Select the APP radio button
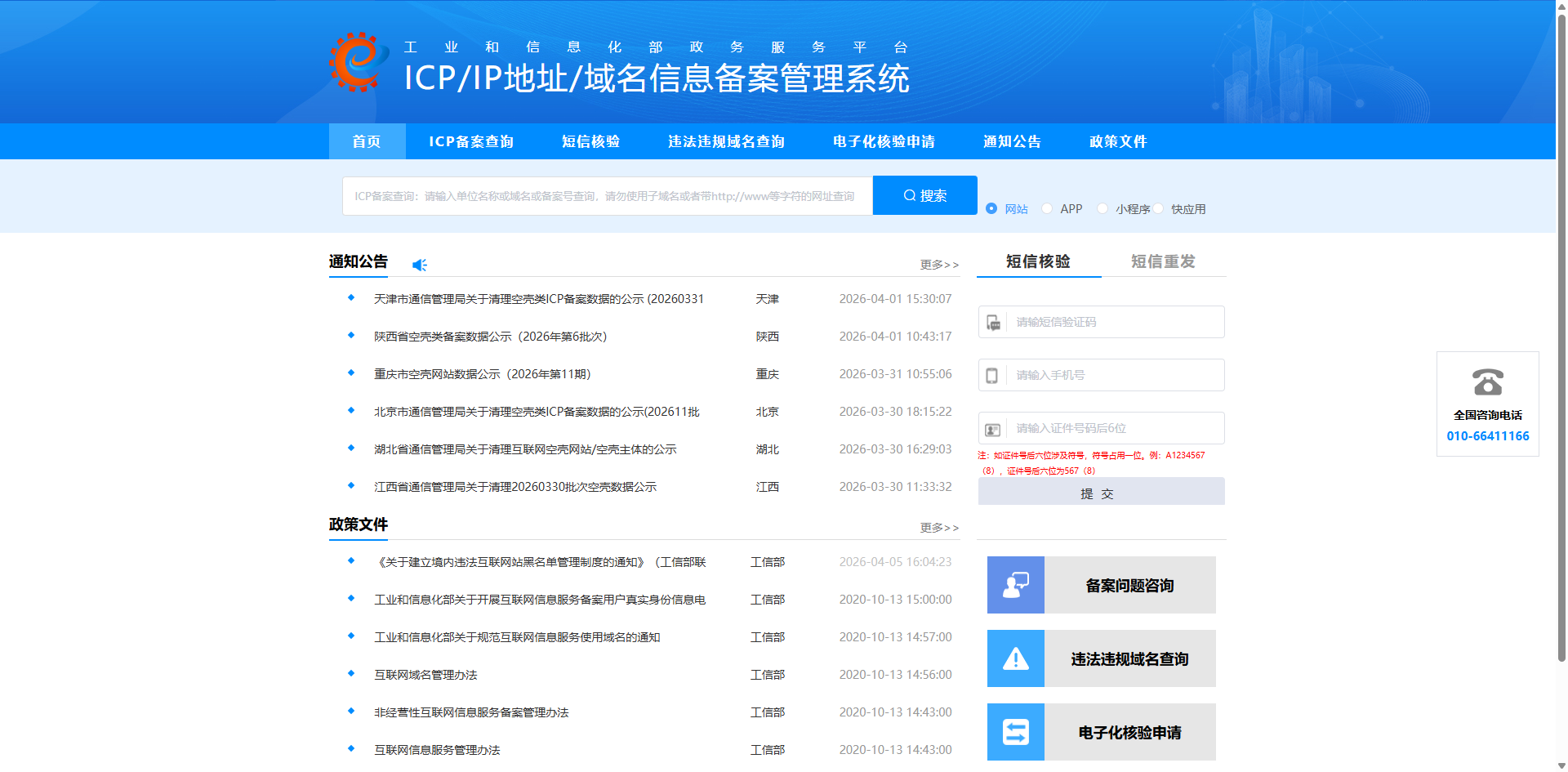Screen dimensions: 1568x772 [x=1047, y=208]
